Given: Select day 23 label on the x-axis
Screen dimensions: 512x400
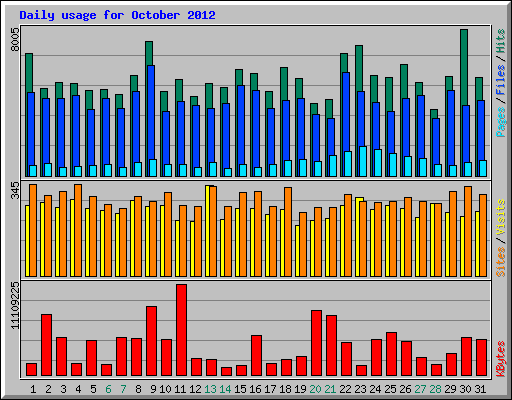Looking at the screenshot, I should click(360, 389).
